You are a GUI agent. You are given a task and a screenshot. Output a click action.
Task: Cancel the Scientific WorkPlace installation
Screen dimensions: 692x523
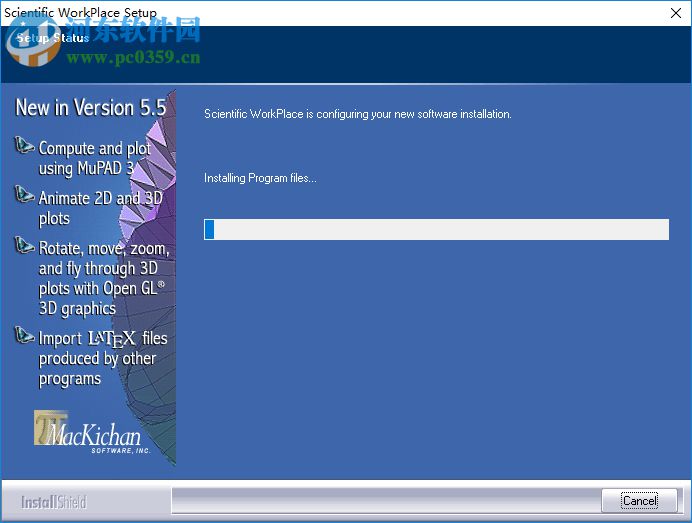pyautogui.click(x=639, y=500)
